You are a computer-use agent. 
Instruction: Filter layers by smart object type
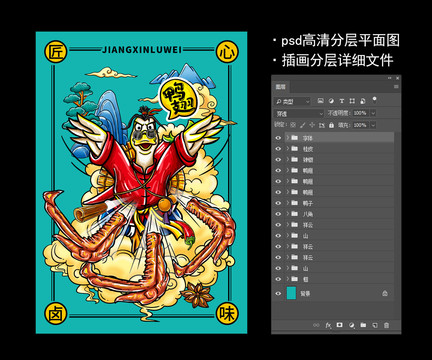(x=363, y=101)
